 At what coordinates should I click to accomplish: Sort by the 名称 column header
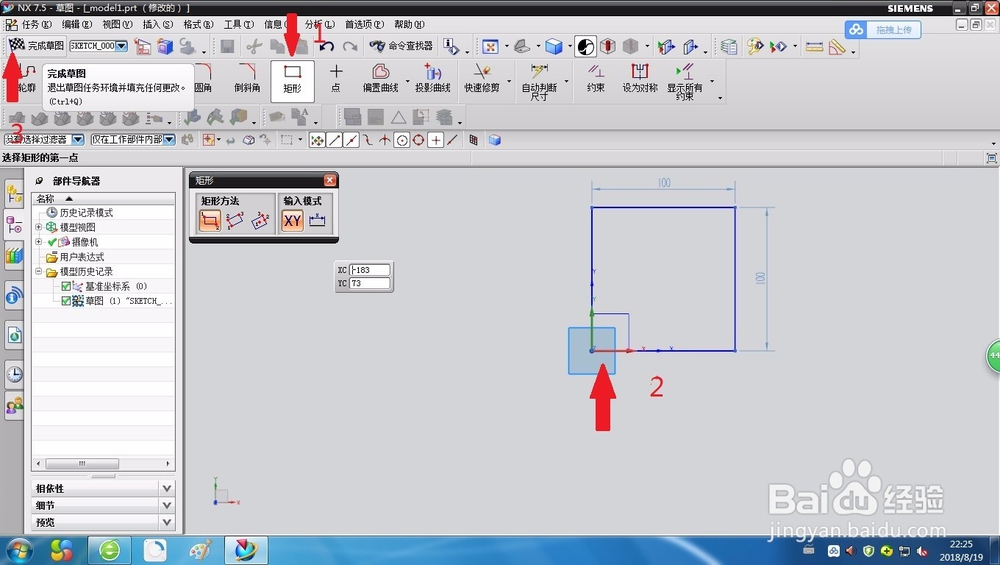pos(103,198)
